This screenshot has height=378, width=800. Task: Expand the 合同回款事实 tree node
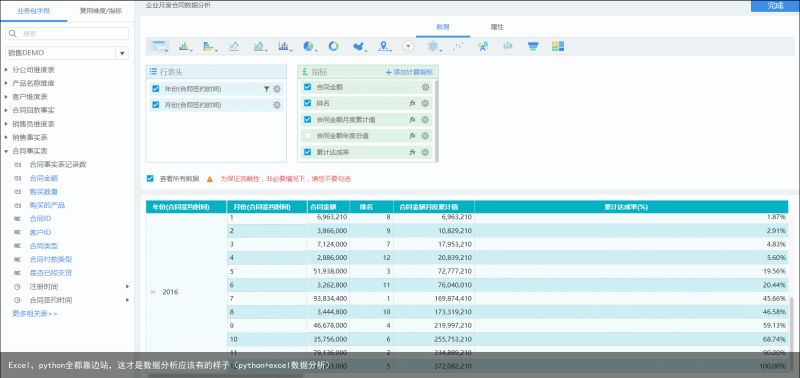(x=6, y=110)
